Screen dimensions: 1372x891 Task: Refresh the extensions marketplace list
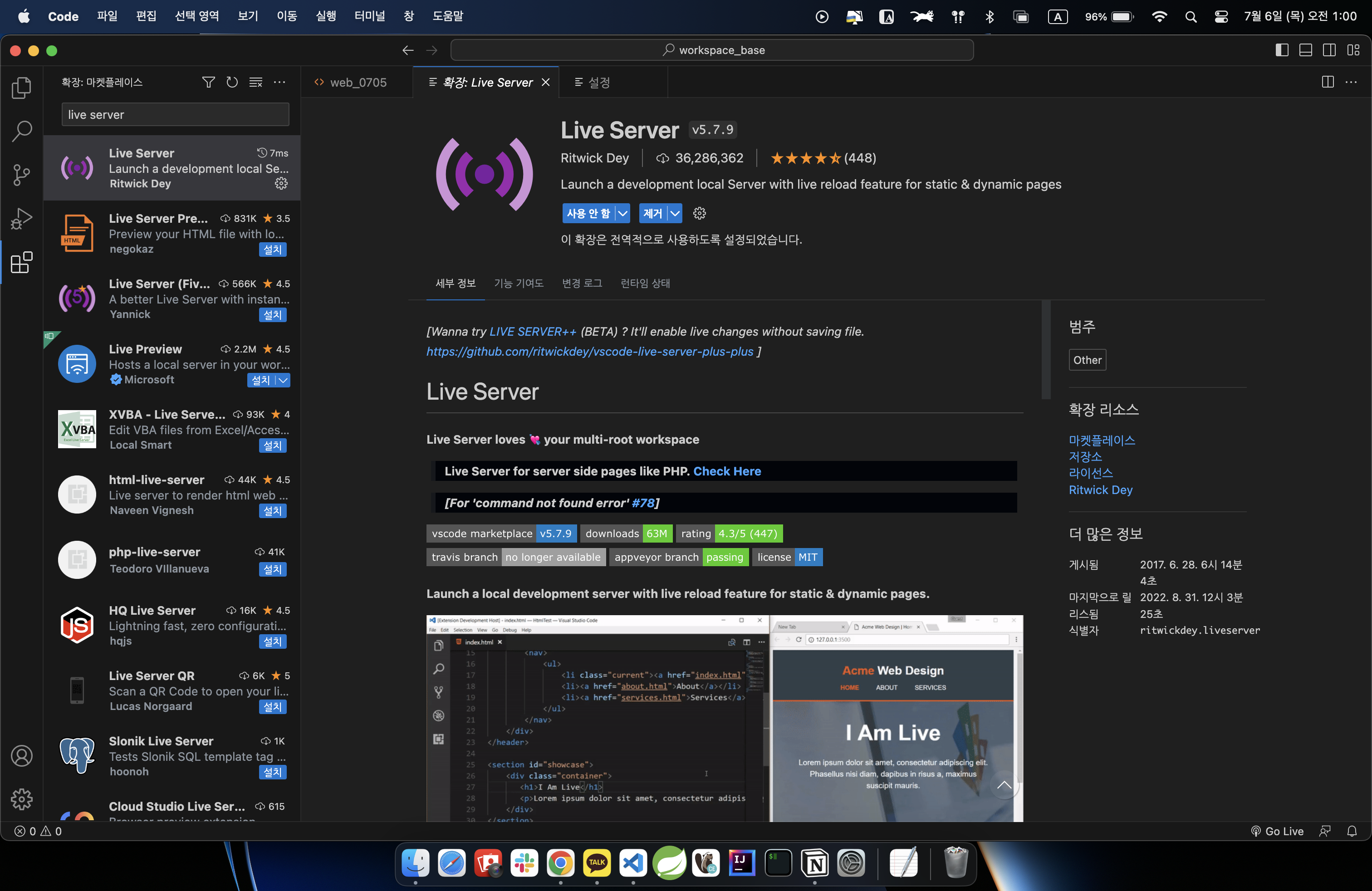coord(232,83)
